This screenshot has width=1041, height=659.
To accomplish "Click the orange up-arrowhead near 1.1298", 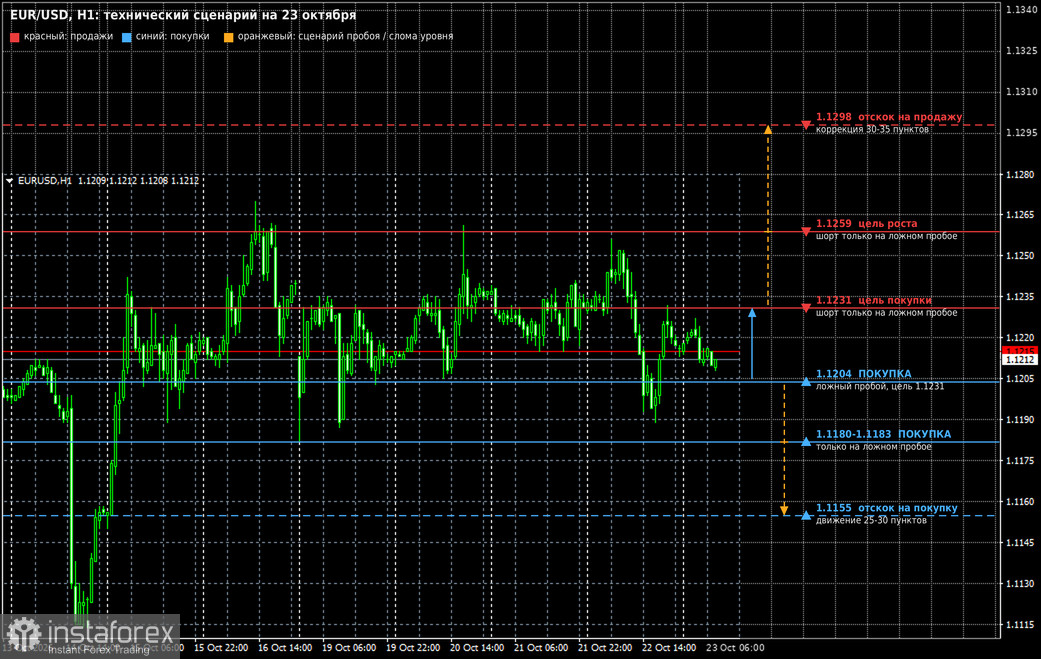I will tap(768, 130).
